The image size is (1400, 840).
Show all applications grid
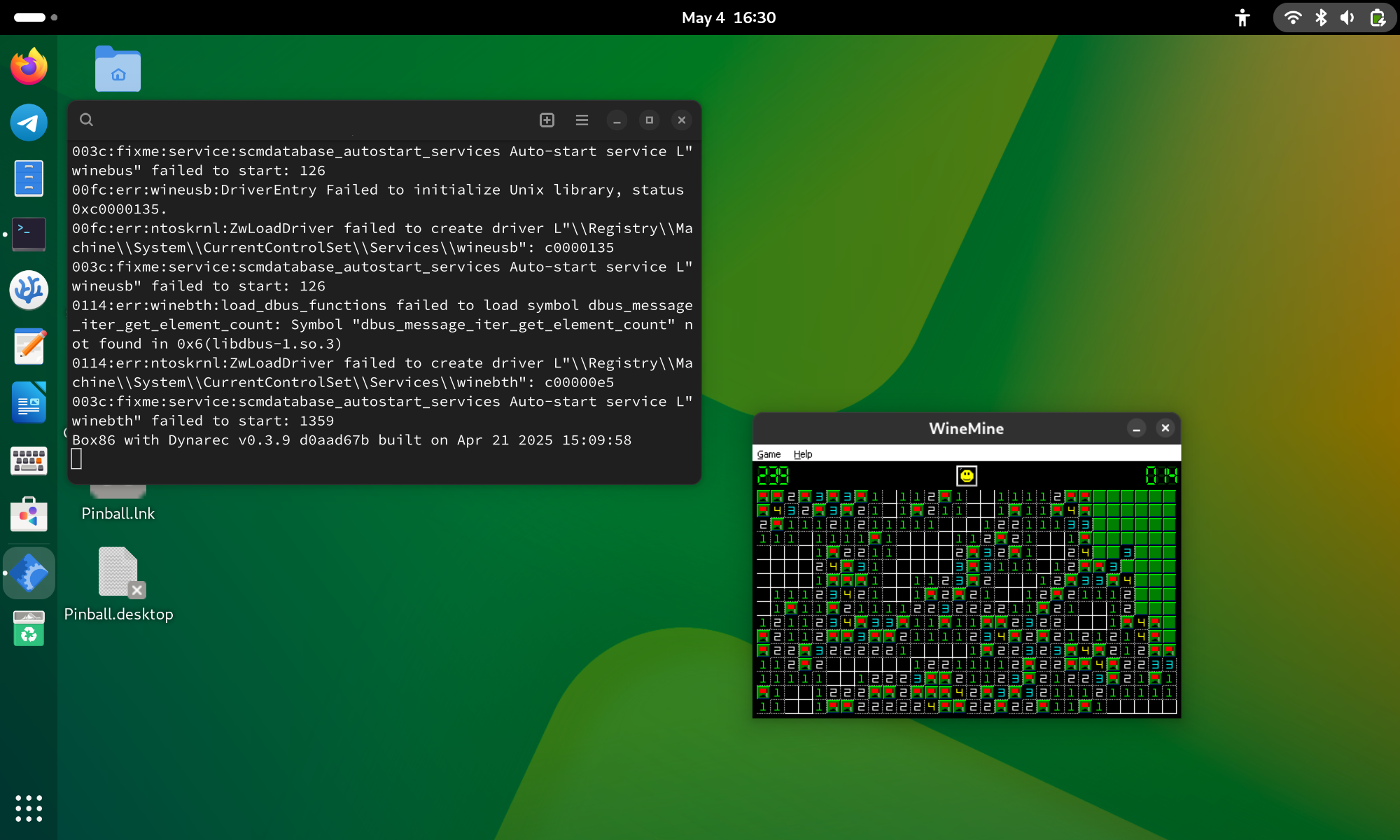tap(29, 808)
